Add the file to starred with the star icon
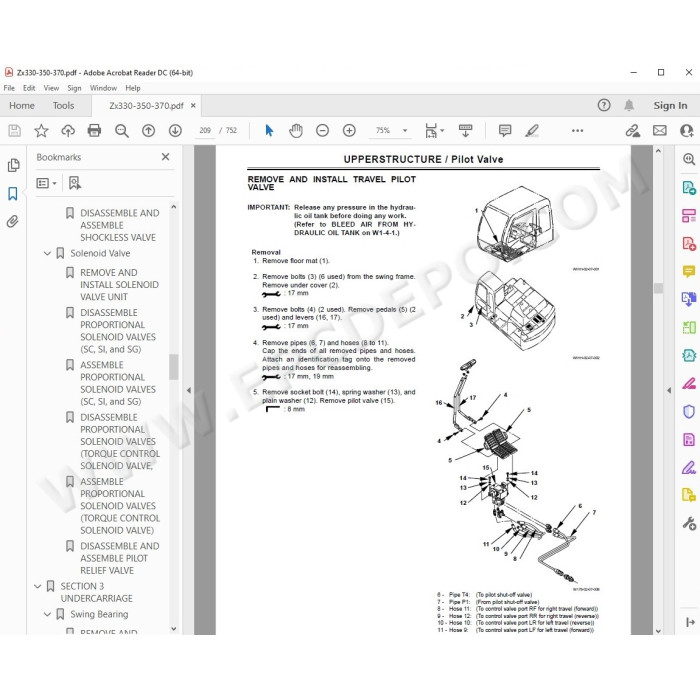Screen dimensions: 700x700 pyautogui.click(x=41, y=130)
